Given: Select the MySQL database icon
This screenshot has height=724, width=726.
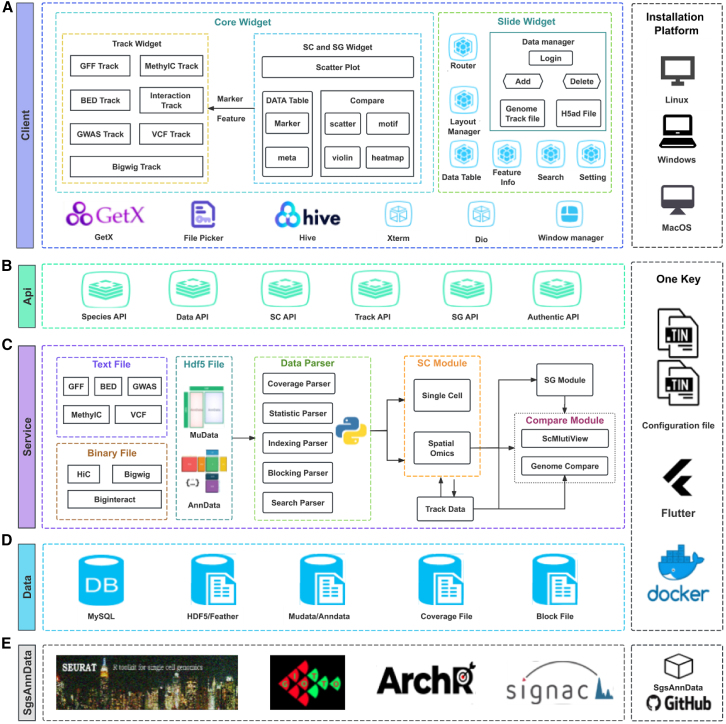Looking at the screenshot, I should coord(101,581).
